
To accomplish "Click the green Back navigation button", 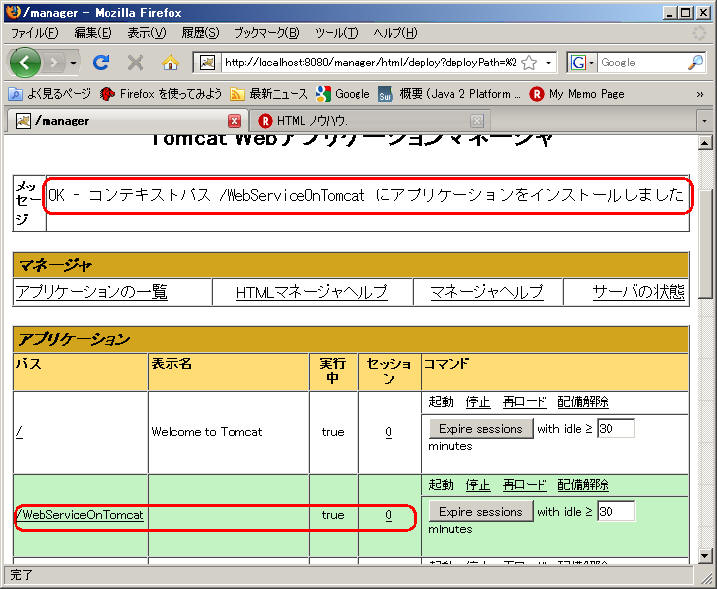I will point(26,62).
